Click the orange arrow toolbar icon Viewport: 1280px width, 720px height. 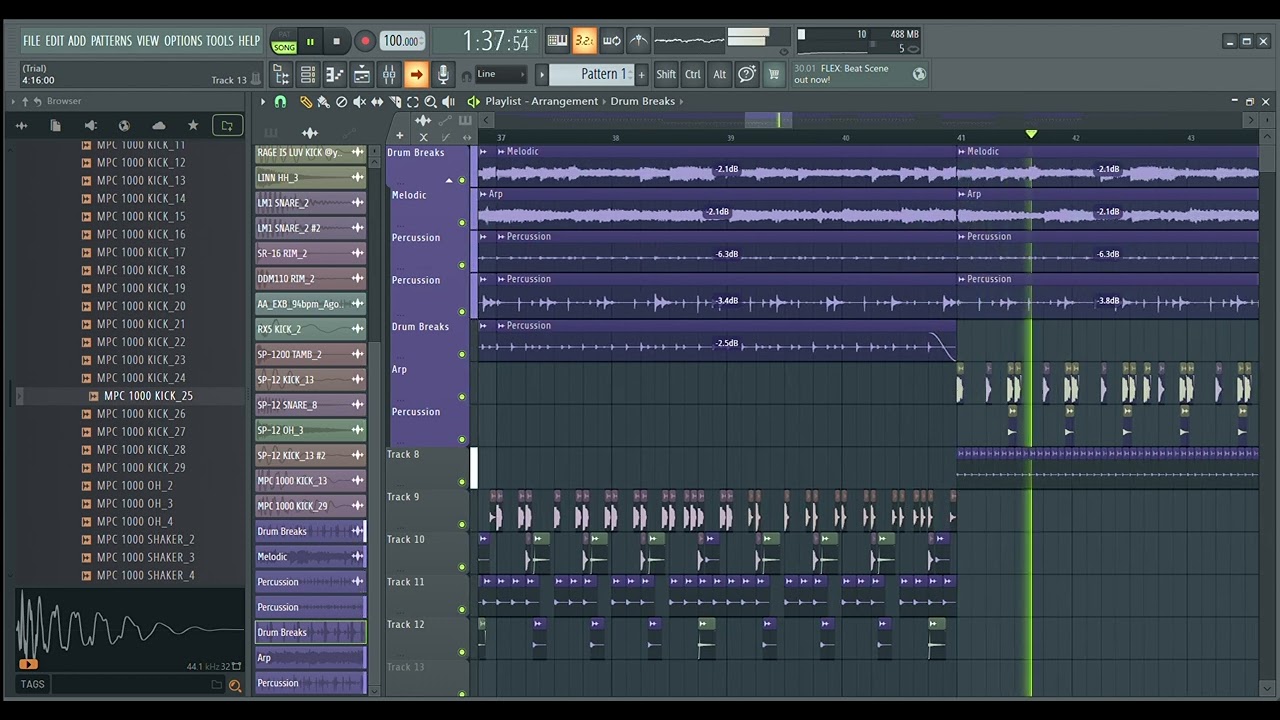coord(416,74)
